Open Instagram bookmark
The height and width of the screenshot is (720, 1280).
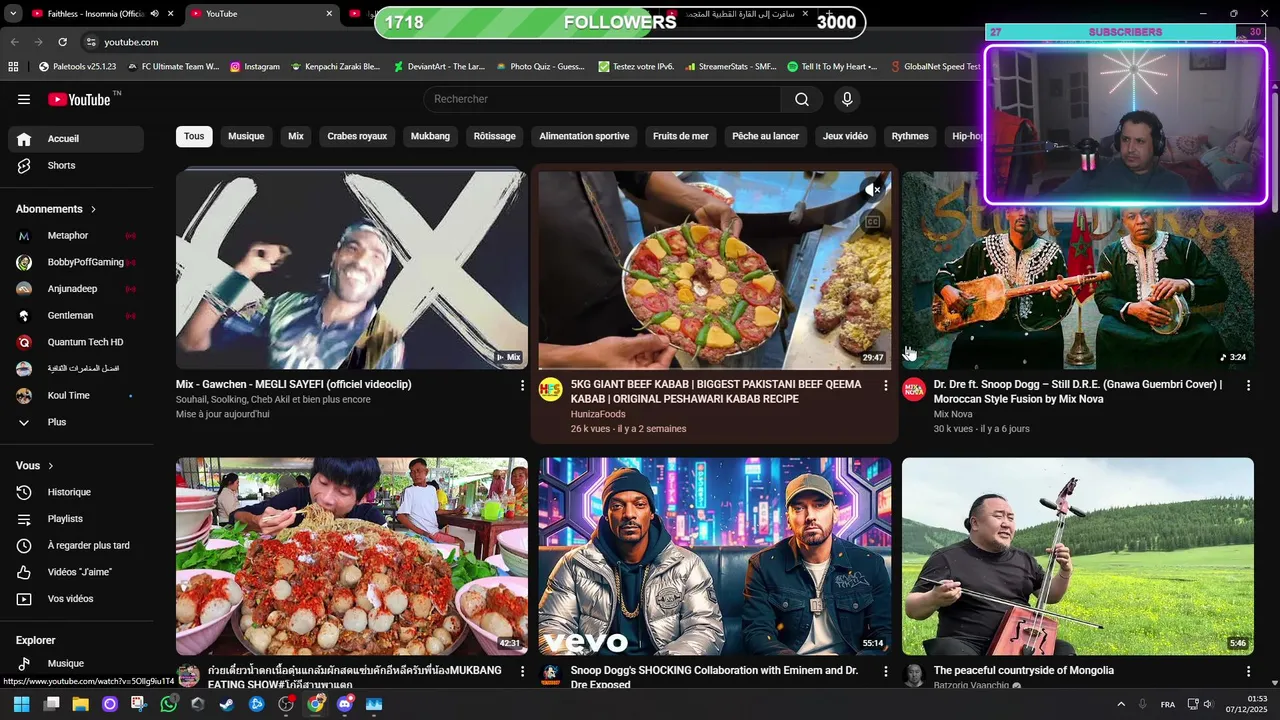click(255, 67)
